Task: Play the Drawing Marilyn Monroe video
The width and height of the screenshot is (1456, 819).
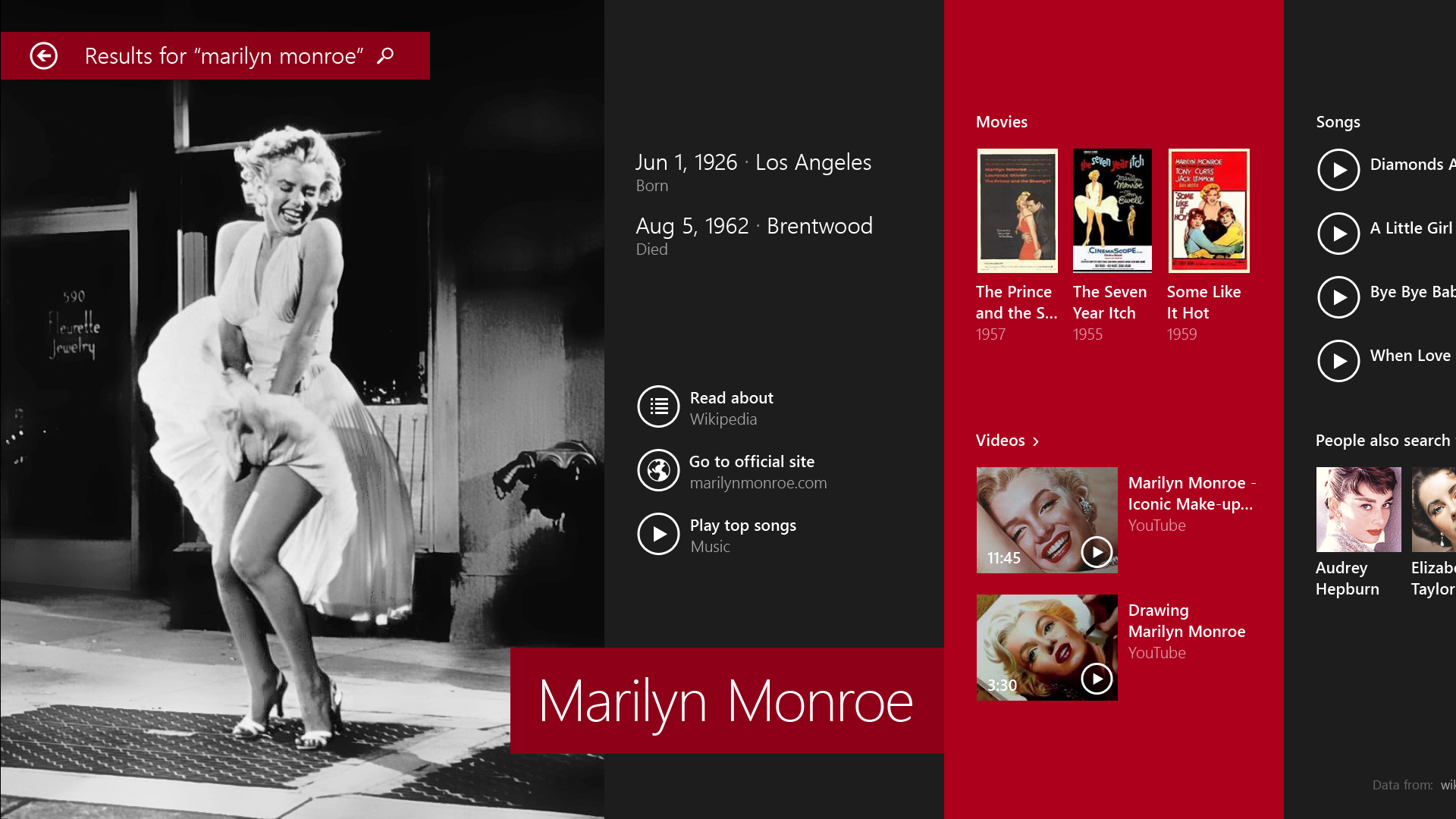Action: pyautogui.click(x=1046, y=648)
